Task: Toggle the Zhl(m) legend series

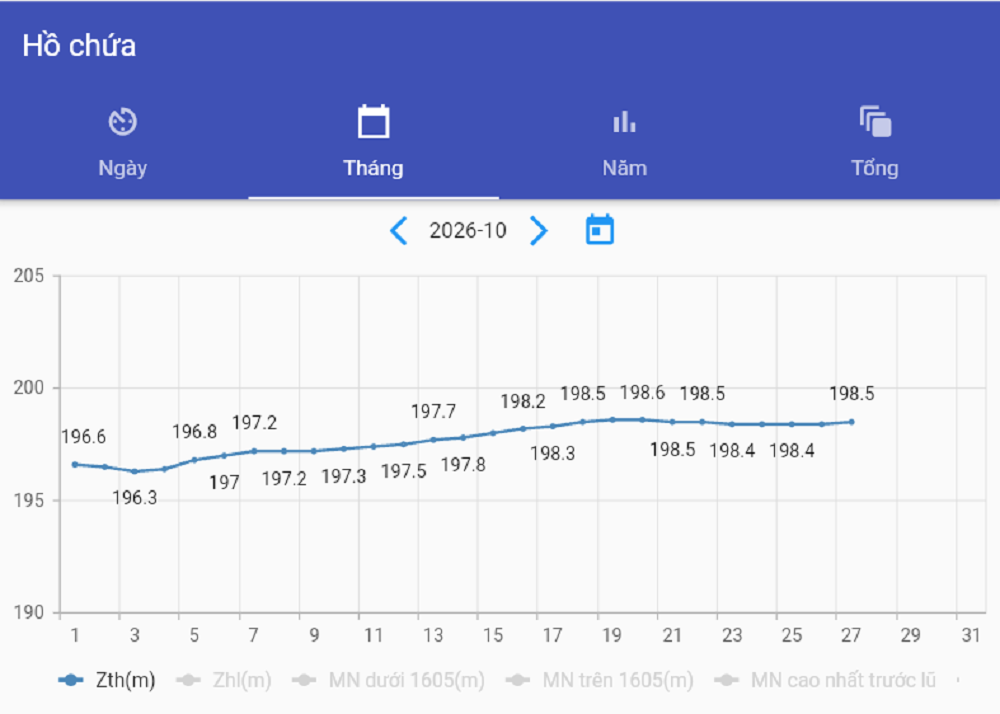Action: 224,680
